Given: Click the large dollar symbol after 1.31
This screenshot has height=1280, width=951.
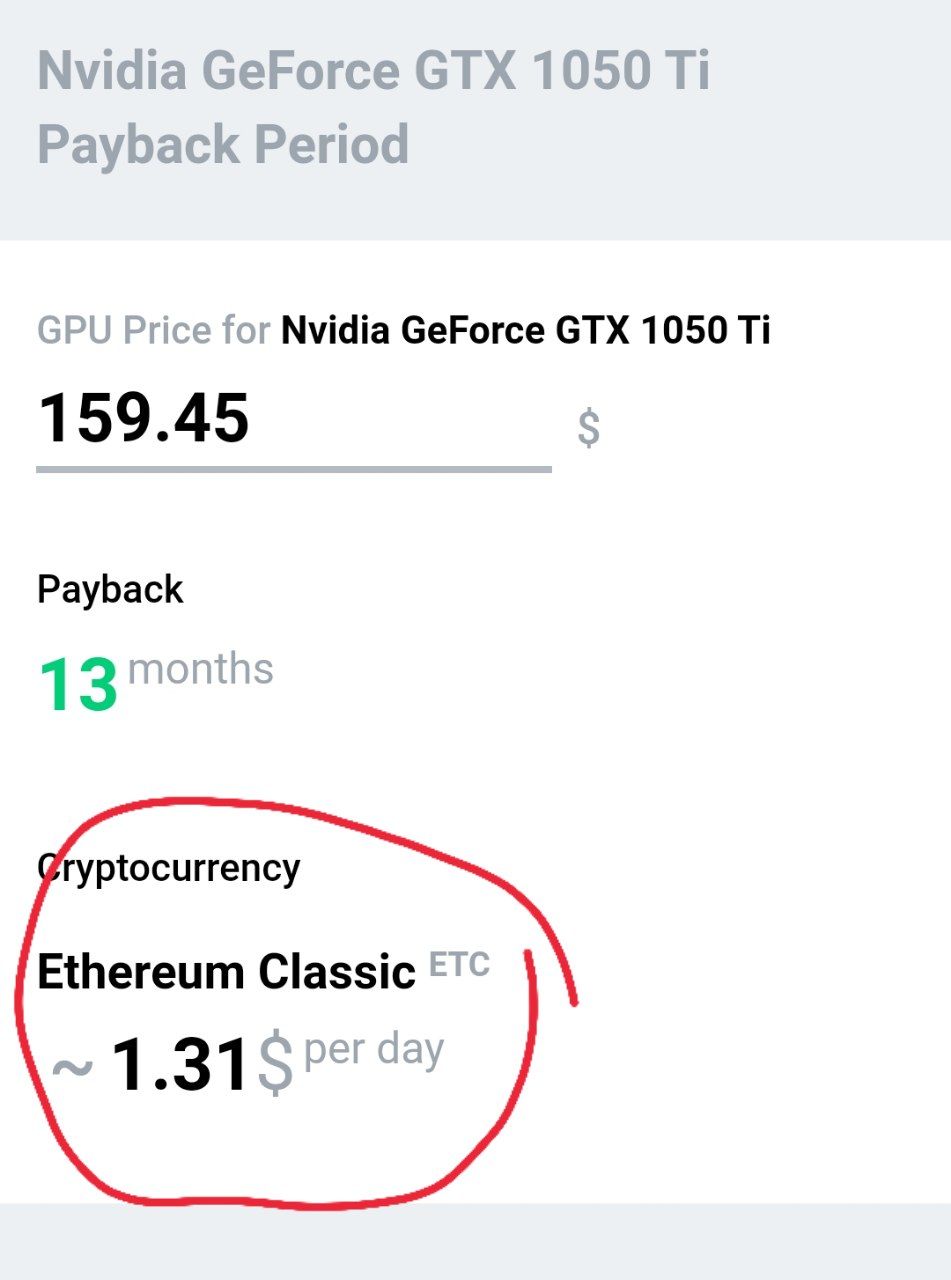Looking at the screenshot, I should 275,1065.
